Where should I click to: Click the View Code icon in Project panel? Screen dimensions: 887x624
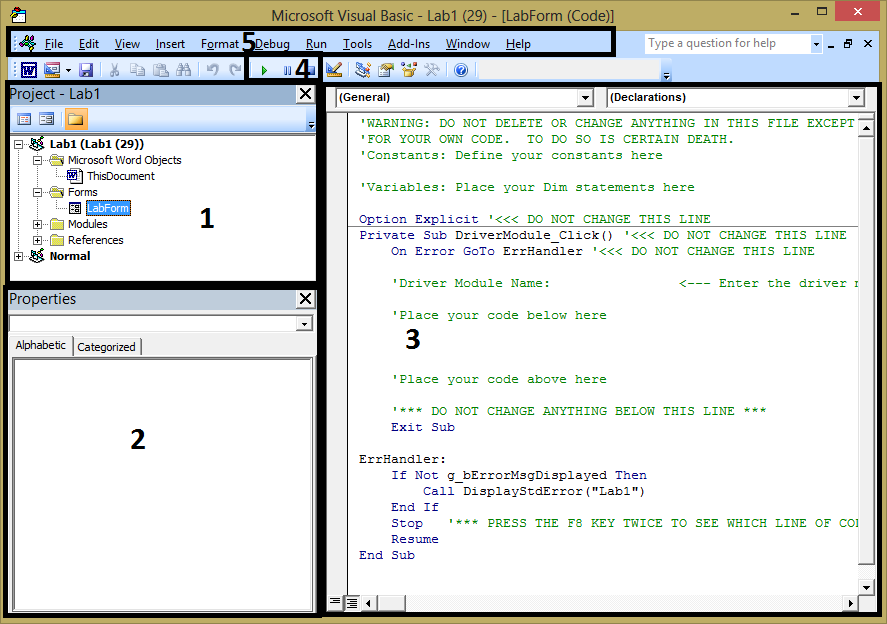(x=24, y=119)
